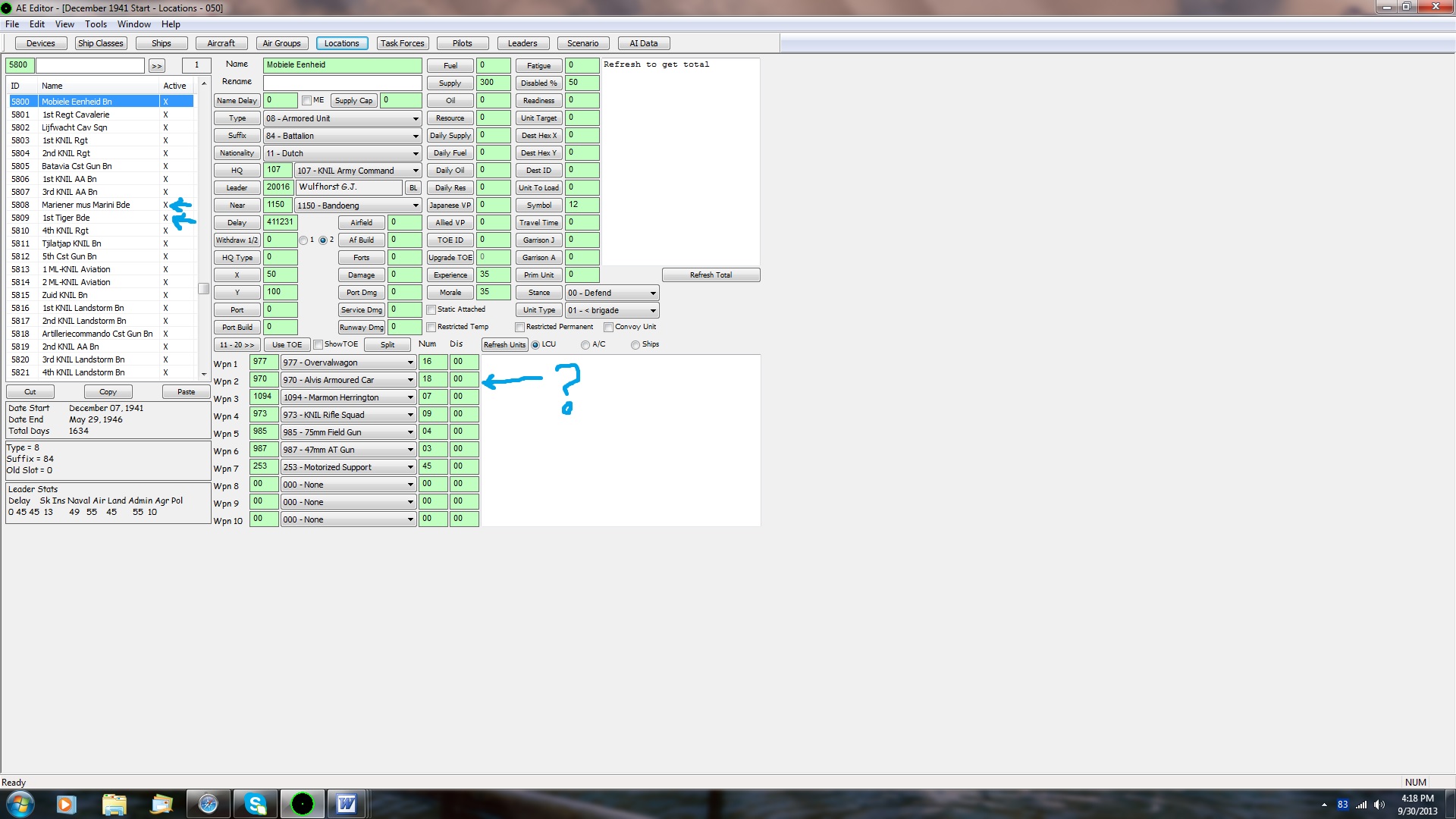Viewport: 1456px width, 819px height.
Task: Open the Word taskbar icon
Action: [347, 804]
